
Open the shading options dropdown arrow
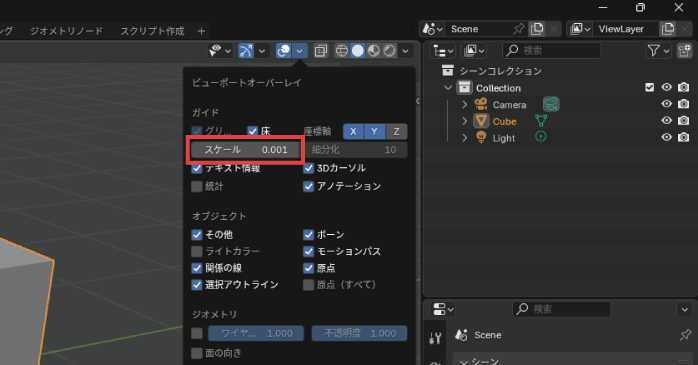tap(406, 51)
